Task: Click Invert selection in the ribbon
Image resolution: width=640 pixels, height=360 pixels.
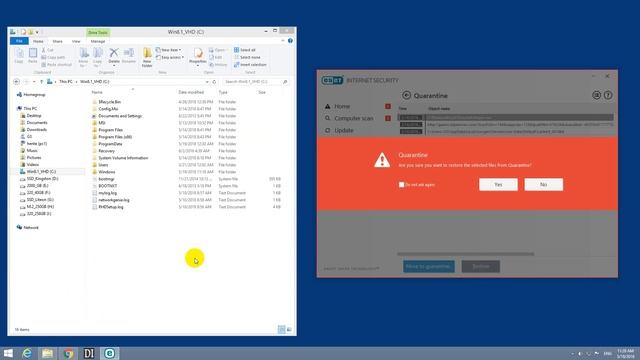Action: tap(250, 65)
